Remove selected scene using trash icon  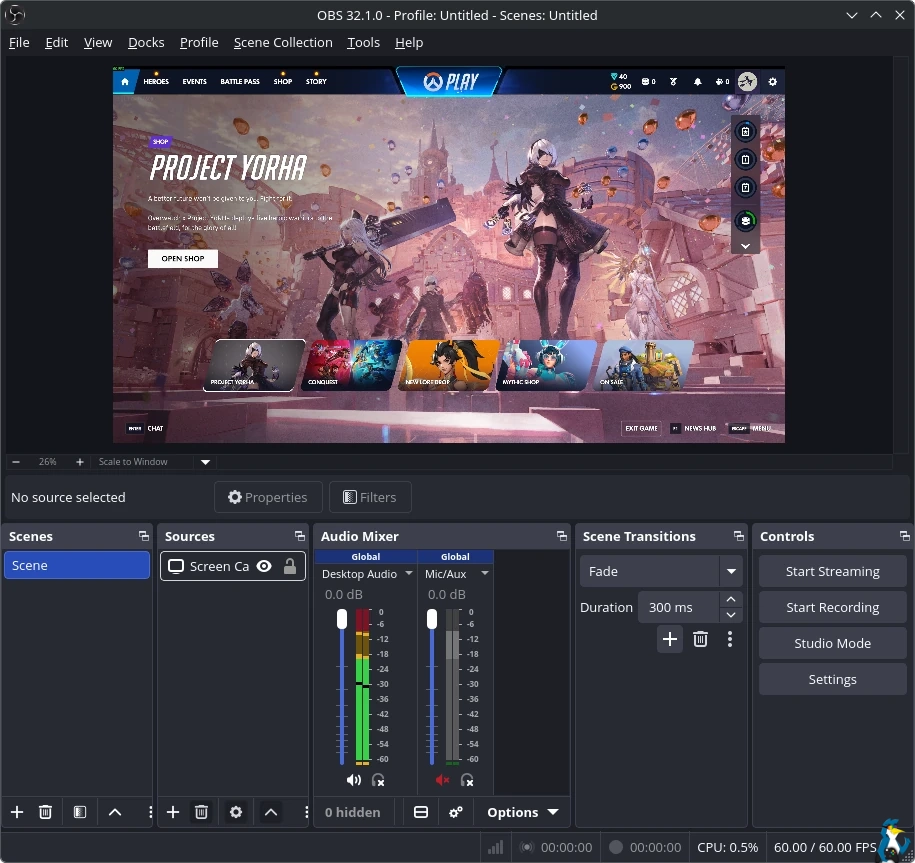pos(45,812)
